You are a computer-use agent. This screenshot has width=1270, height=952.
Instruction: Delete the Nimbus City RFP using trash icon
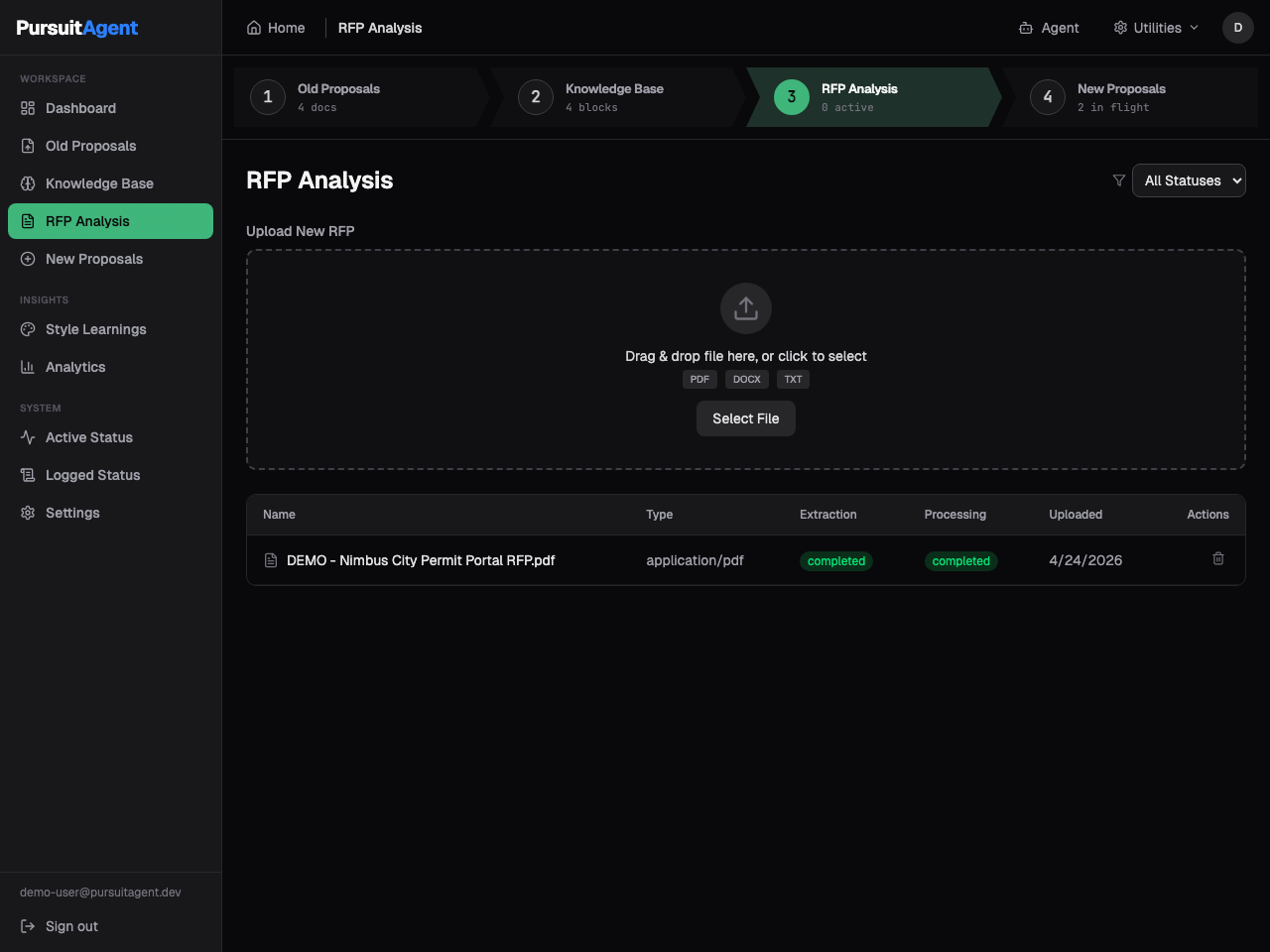click(x=1218, y=559)
